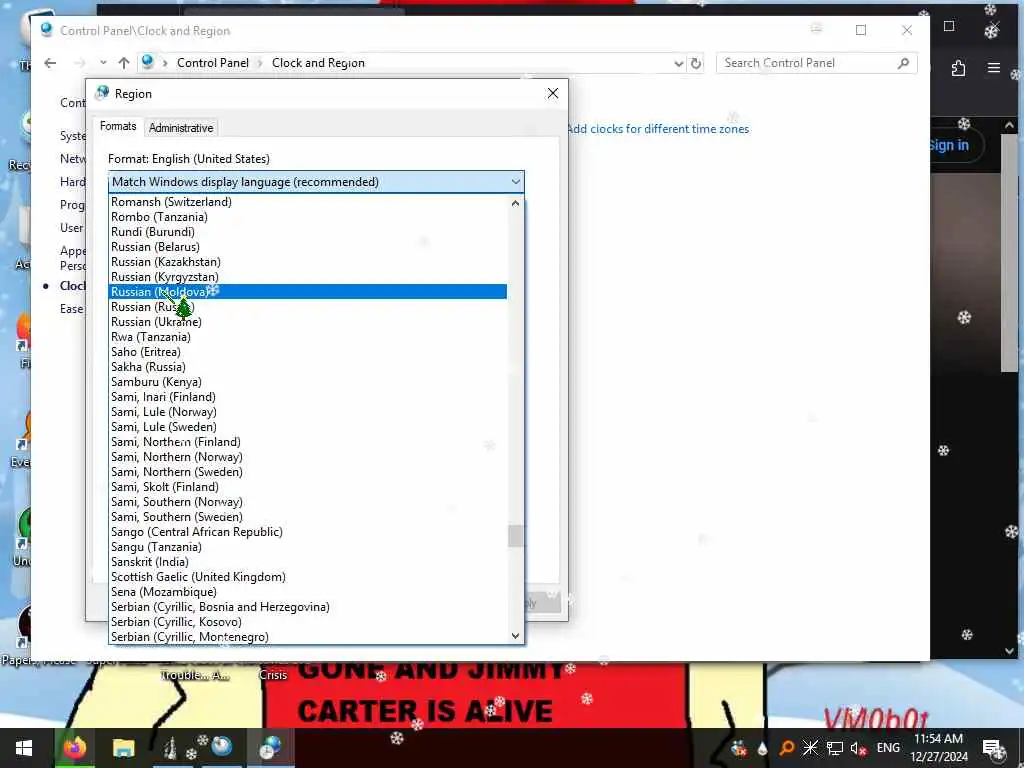Click the Up arrow navigation button
This screenshot has width=1024, height=768.
click(x=124, y=63)
